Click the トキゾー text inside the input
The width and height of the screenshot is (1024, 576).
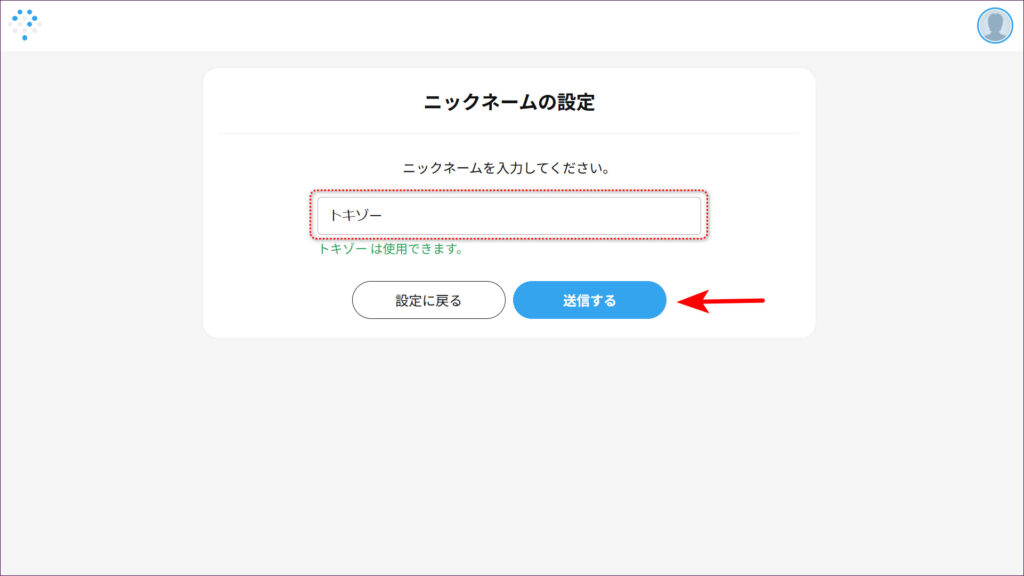point(356,216)
